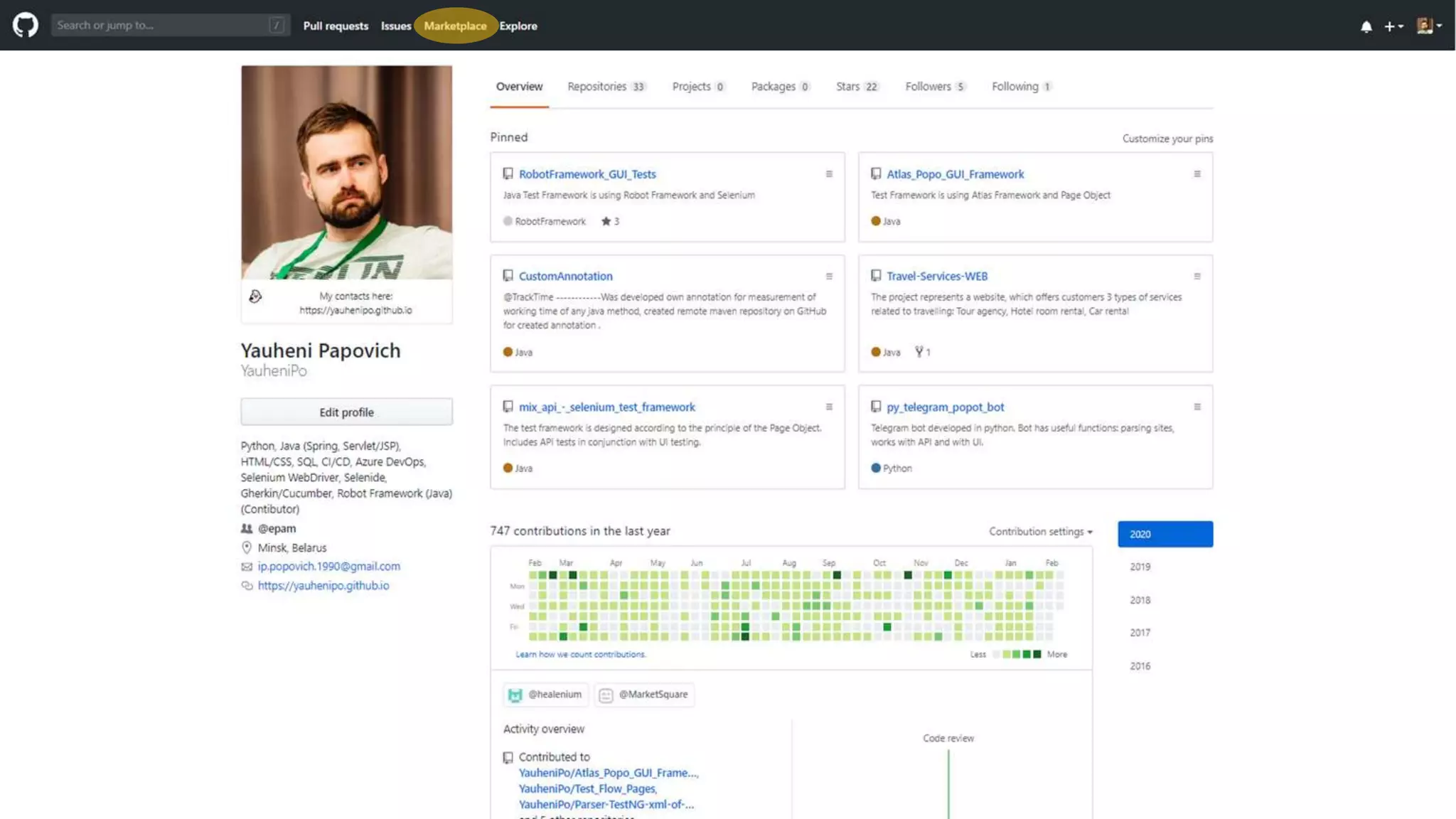Grab the drag handle on CustomAnnotation pin
1456x819 pixels.
coord(829,276)
